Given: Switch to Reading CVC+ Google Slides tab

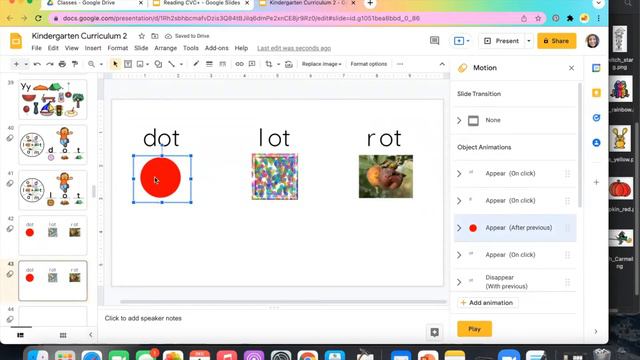Looking at the screenshot, I should (x=201, y=3).
